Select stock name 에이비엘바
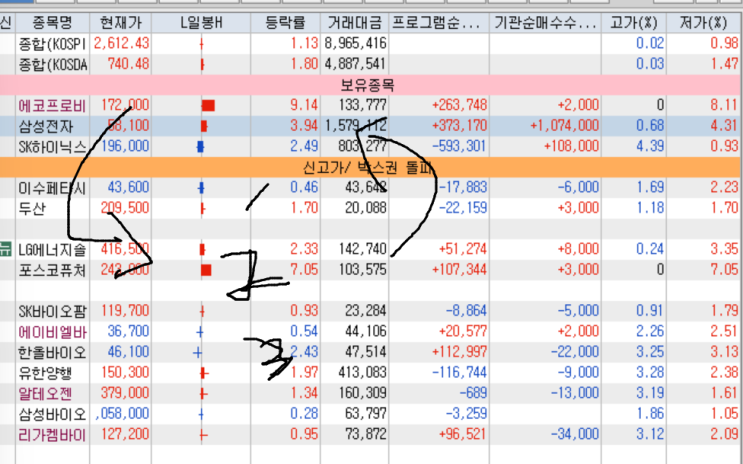743x464 pixels. [x=52, y=332]
